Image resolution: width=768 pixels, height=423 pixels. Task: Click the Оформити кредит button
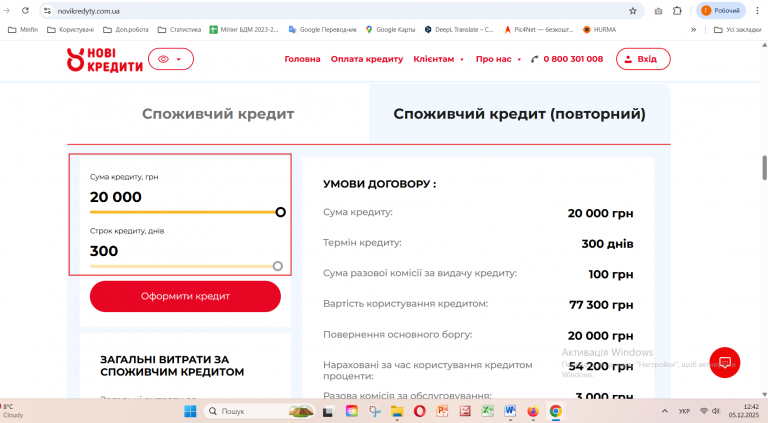(185, 296)
